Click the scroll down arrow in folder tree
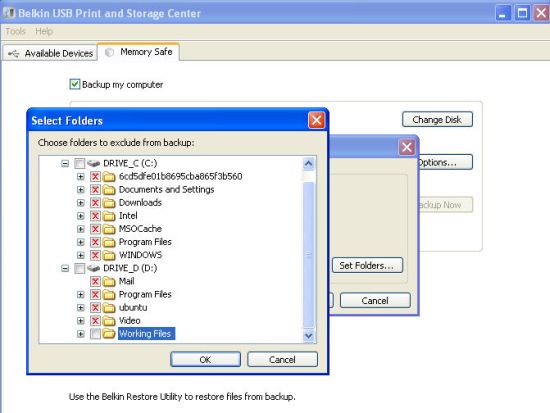The width and height of the screenshot is (550, 413). click(x=309, y=335)
